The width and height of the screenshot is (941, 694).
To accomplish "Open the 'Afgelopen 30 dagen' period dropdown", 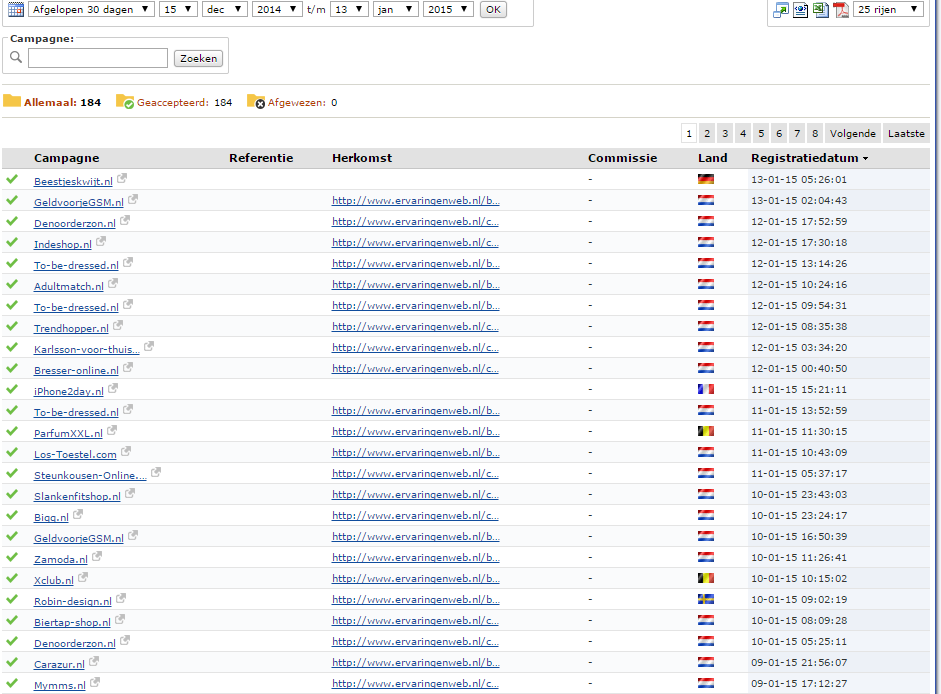I will click(x=91, y=9).
